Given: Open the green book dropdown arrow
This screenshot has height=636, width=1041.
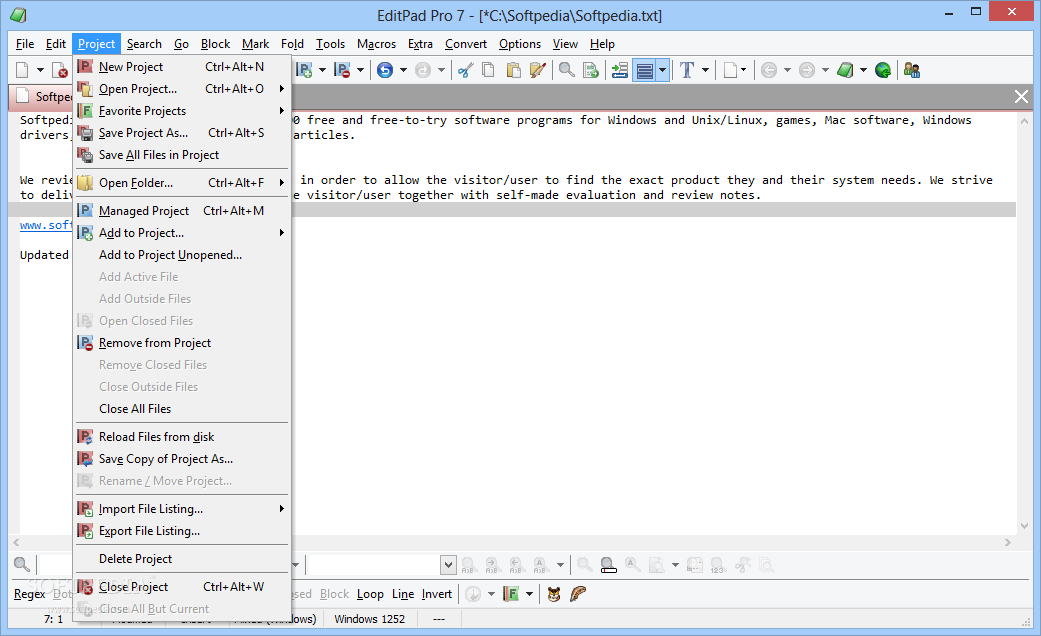Looking at the screenshot, I should (x=863, y=70).
